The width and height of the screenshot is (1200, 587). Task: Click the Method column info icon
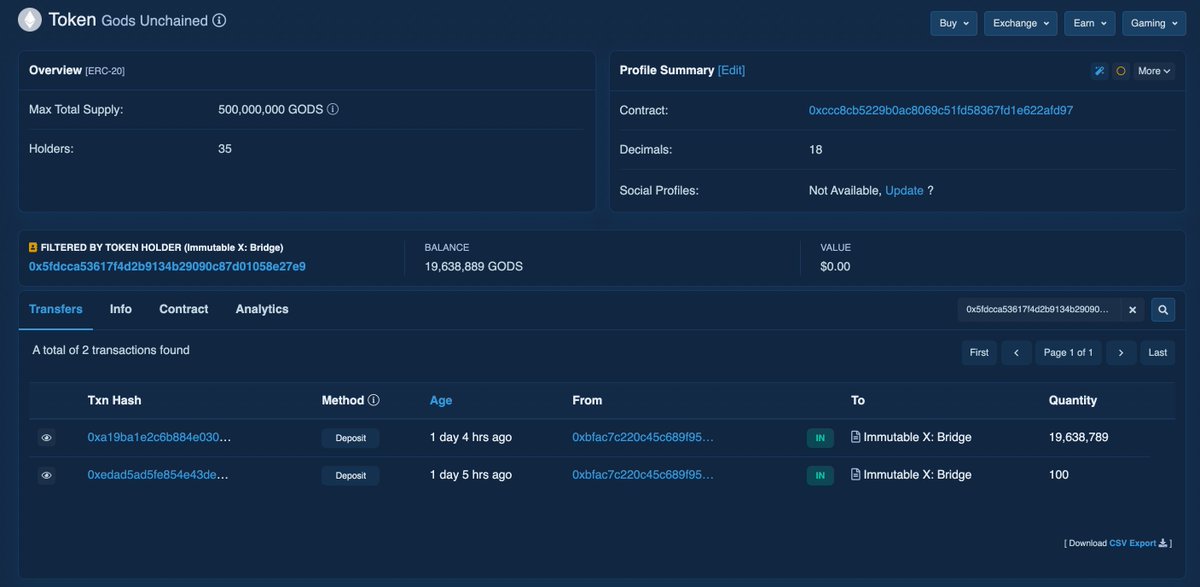374,400
